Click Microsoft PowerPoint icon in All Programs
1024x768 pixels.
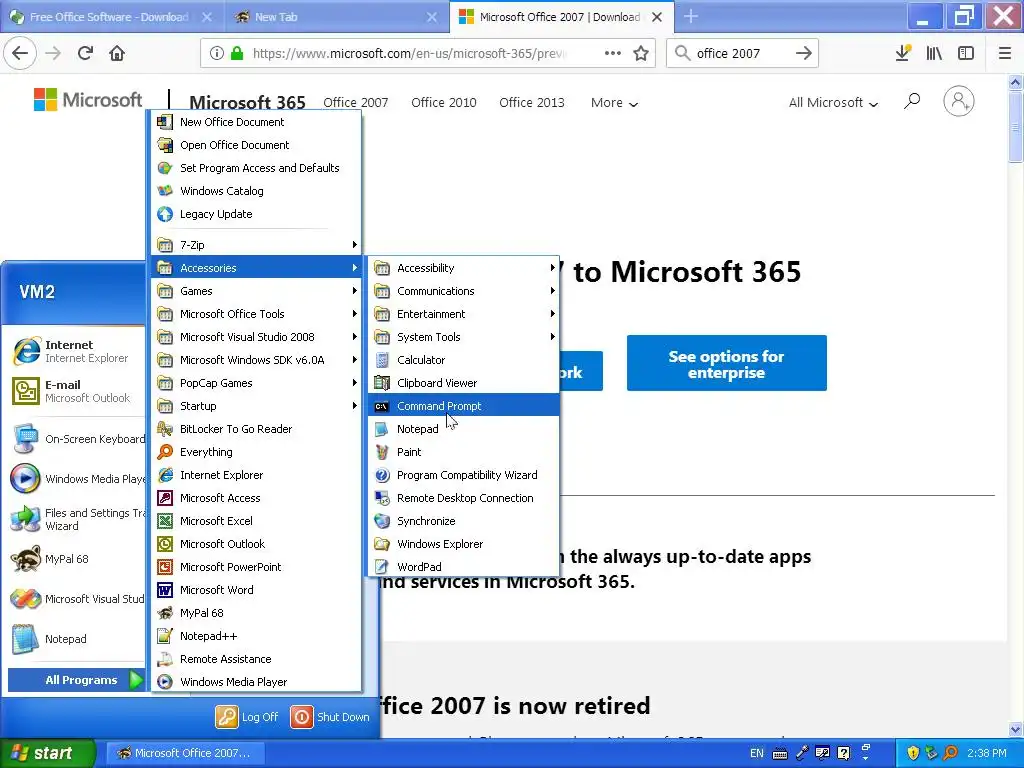pyautogui.click(x=165, y=567)
